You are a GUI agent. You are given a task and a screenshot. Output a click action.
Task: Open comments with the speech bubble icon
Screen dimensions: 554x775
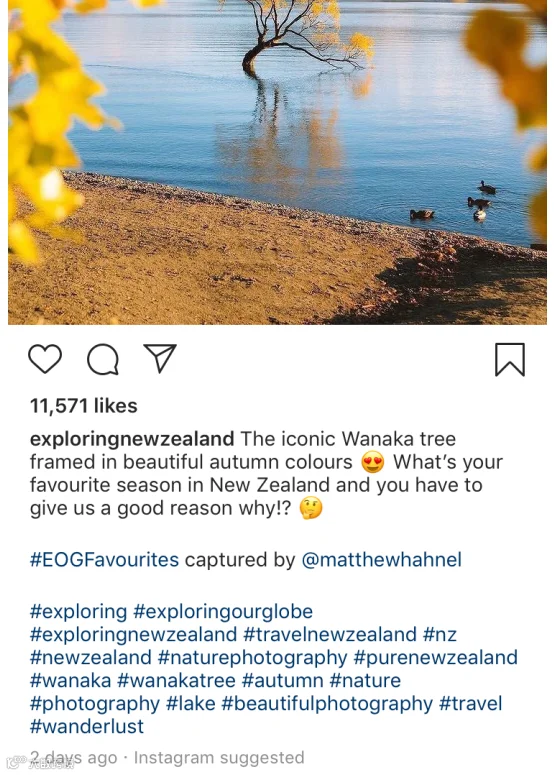[x=103, y=359]
